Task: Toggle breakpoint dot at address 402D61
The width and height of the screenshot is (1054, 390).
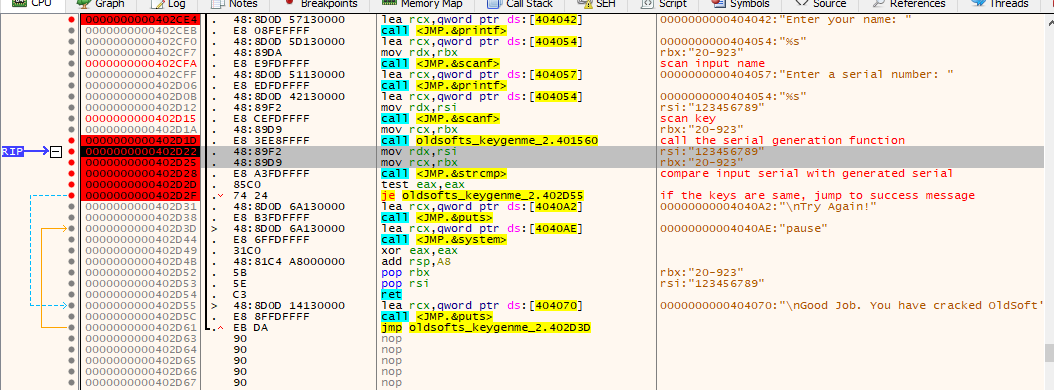Action: click(x=72, y=327)
